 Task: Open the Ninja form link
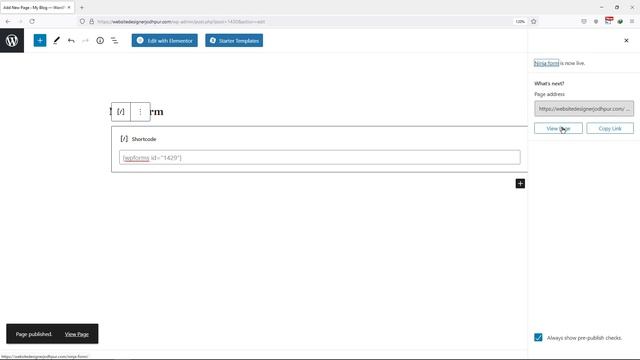click(546, 63)
